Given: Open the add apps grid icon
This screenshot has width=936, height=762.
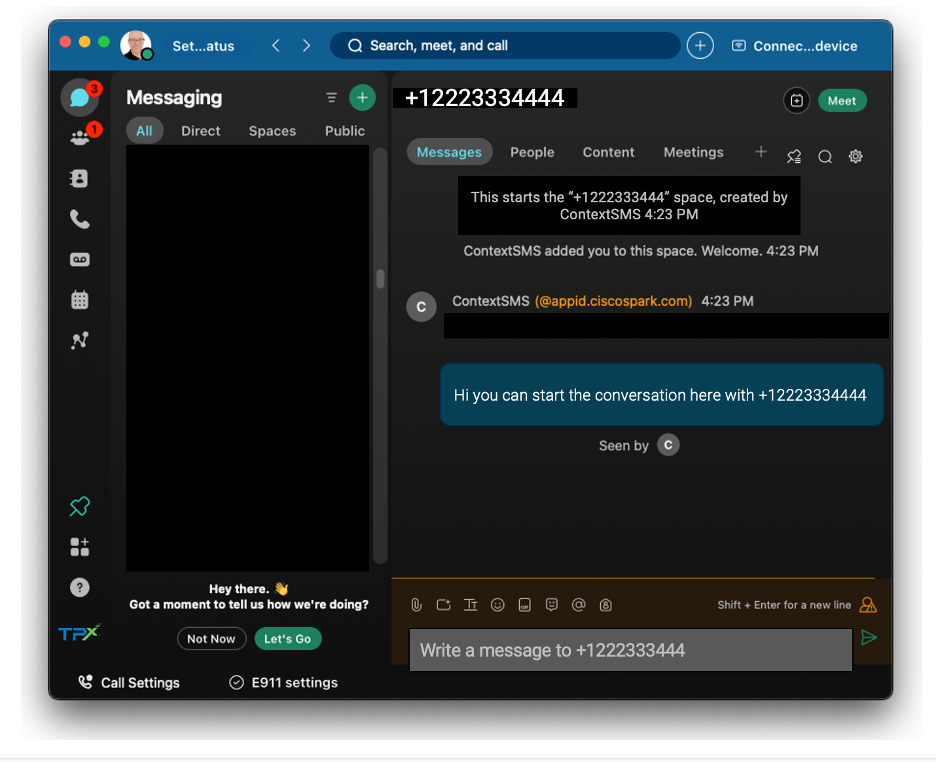Looking at the screenshot, I should tap(79, 547).
